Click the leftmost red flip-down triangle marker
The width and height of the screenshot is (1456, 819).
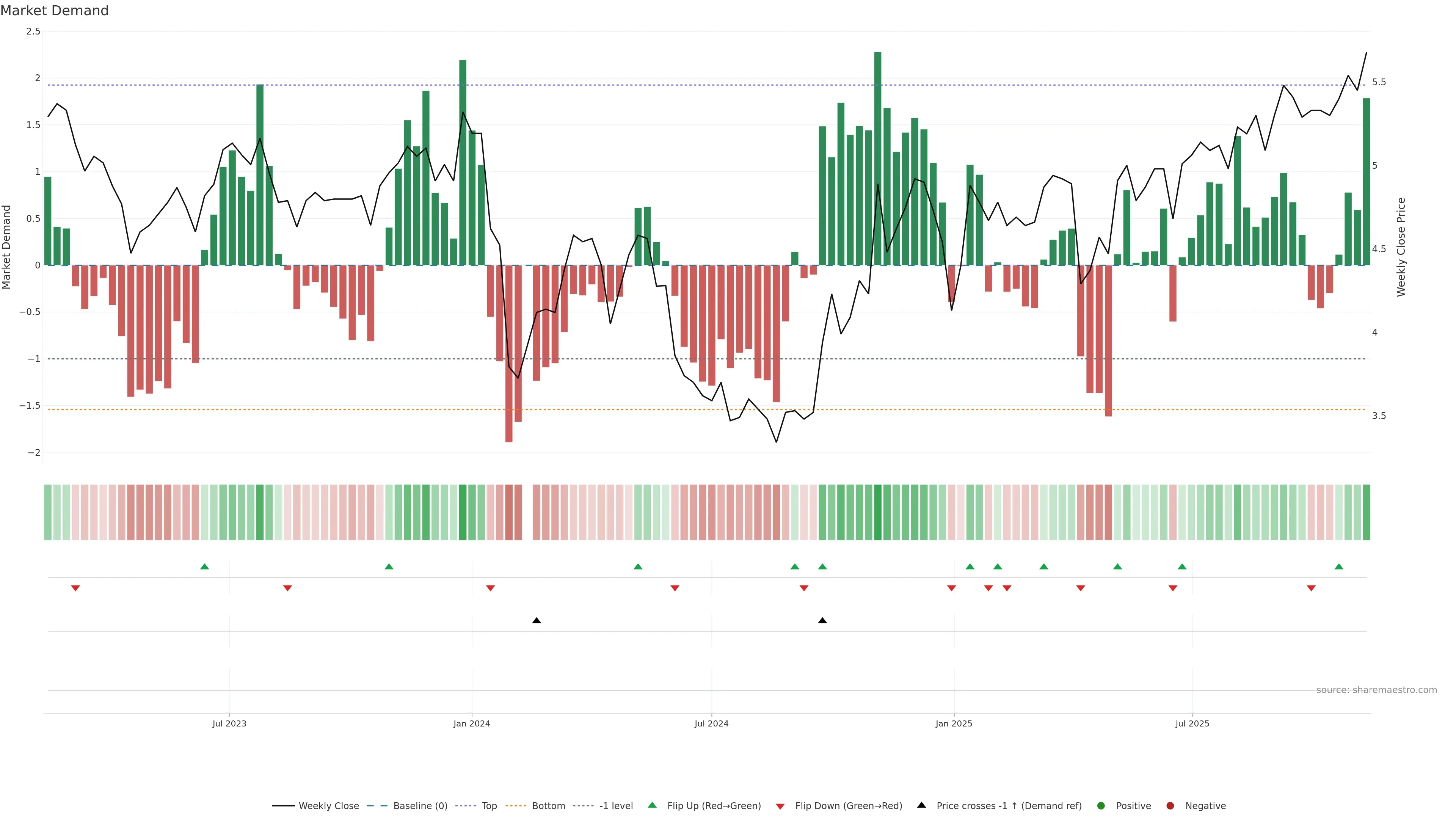coord(75,588)
